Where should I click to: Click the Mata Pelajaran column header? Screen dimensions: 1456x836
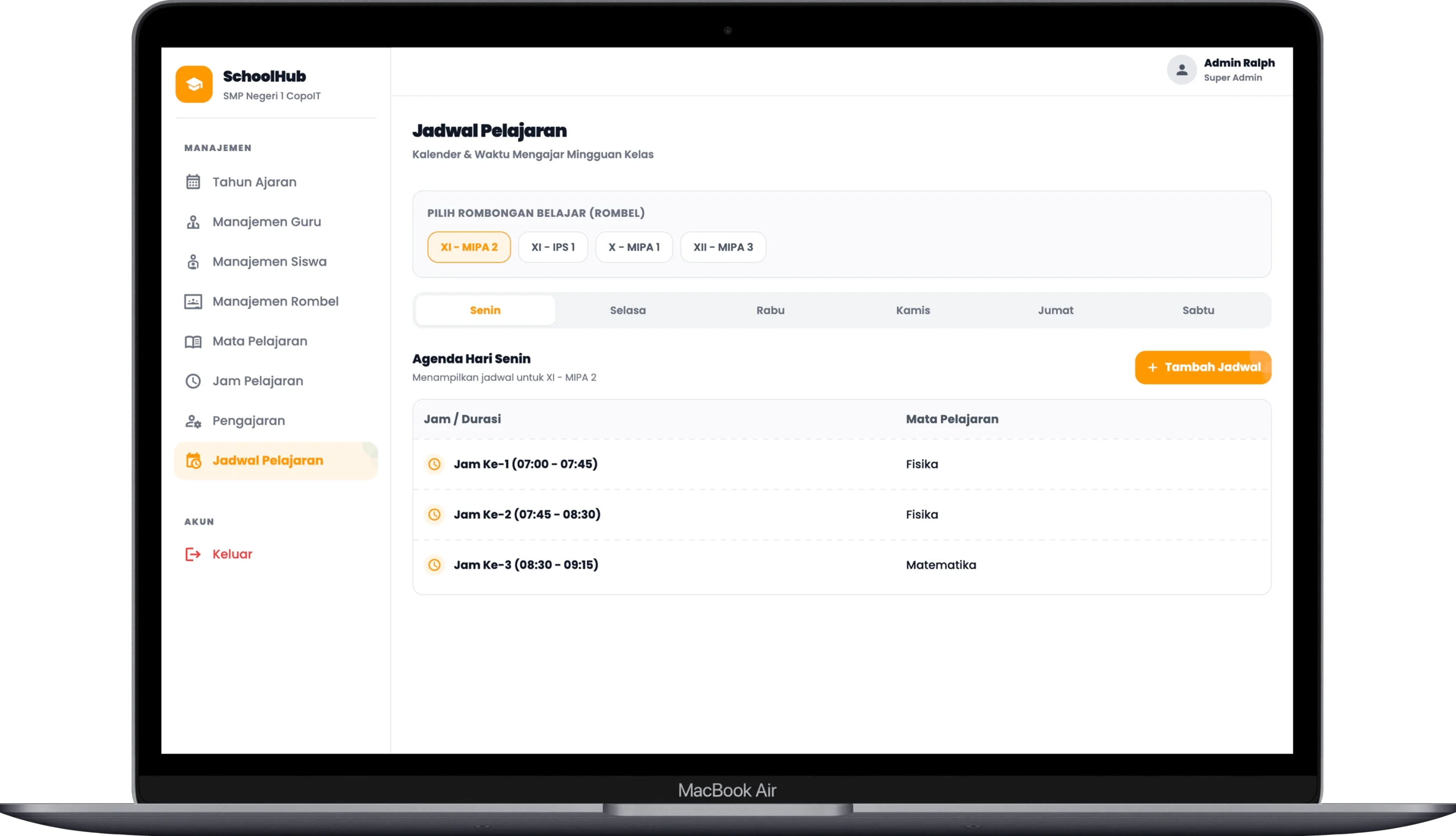[x=952, y=419]
